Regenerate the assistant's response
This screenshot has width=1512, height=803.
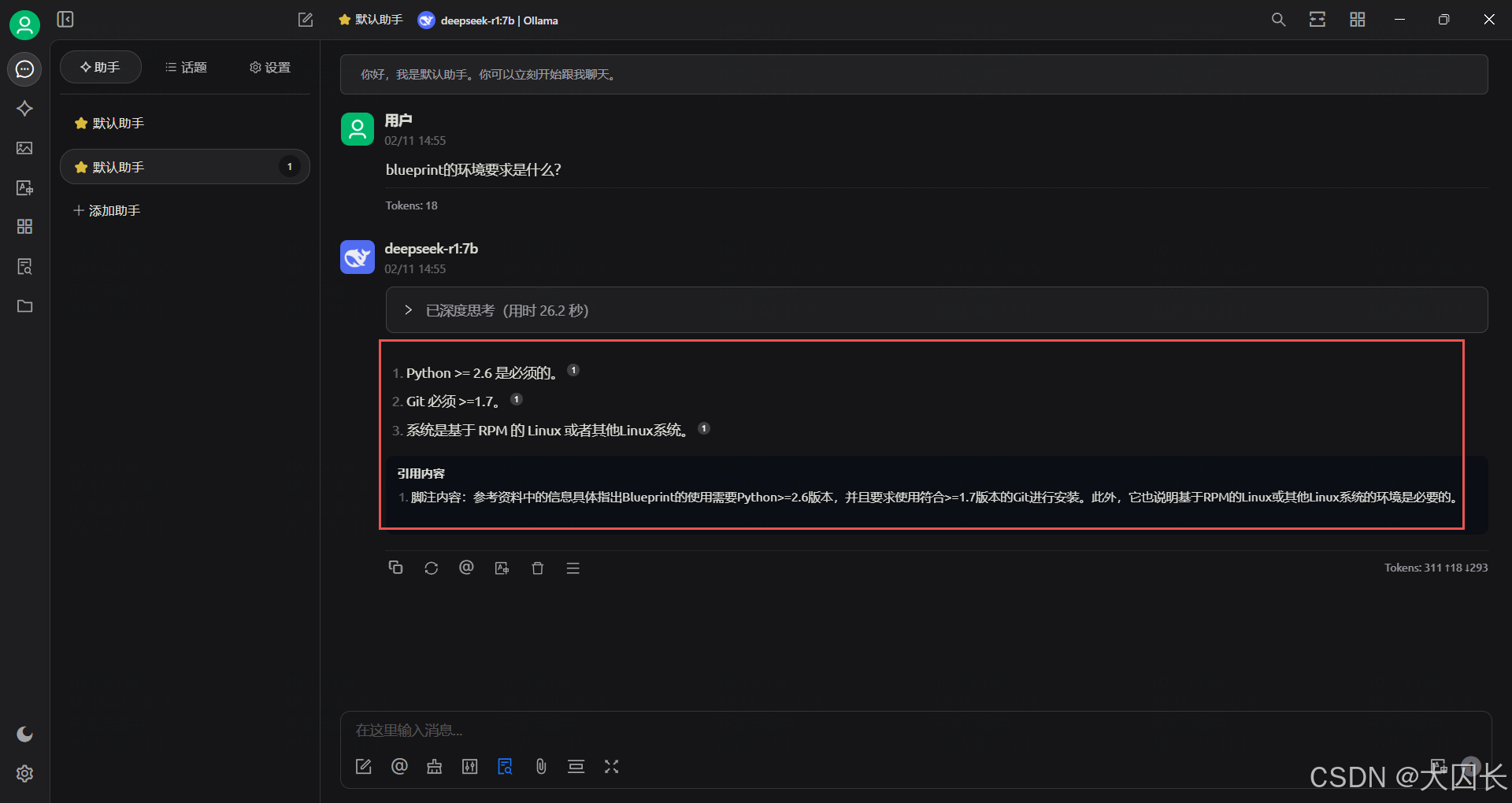click(432, 568)
